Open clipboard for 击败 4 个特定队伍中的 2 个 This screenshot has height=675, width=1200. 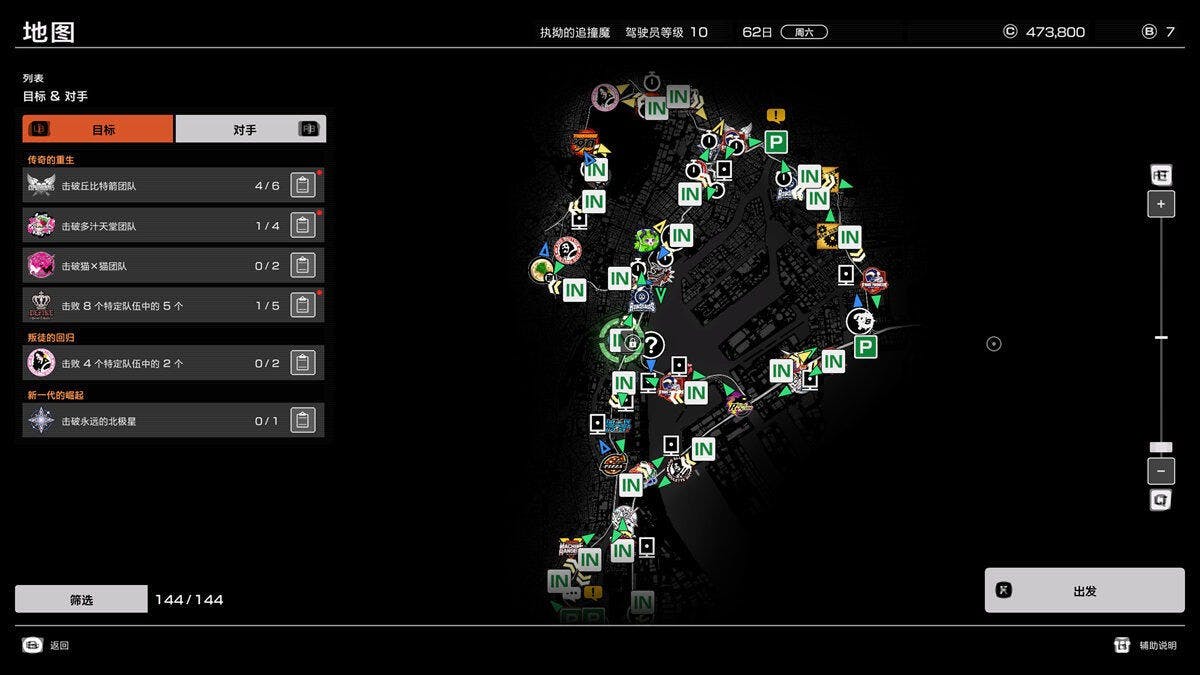point(303,363)
